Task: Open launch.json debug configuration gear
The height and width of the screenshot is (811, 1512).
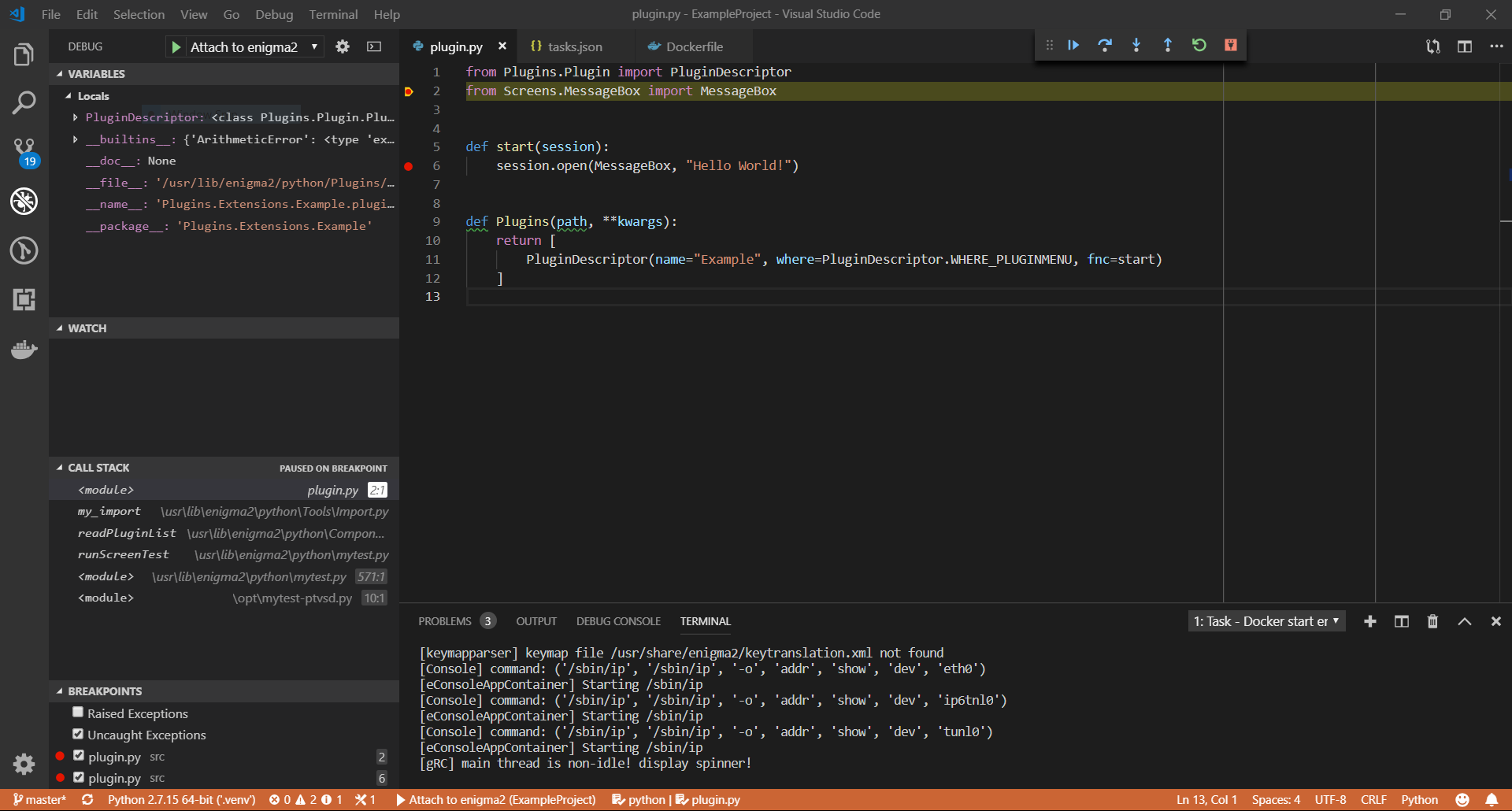Action: point(343,46)
